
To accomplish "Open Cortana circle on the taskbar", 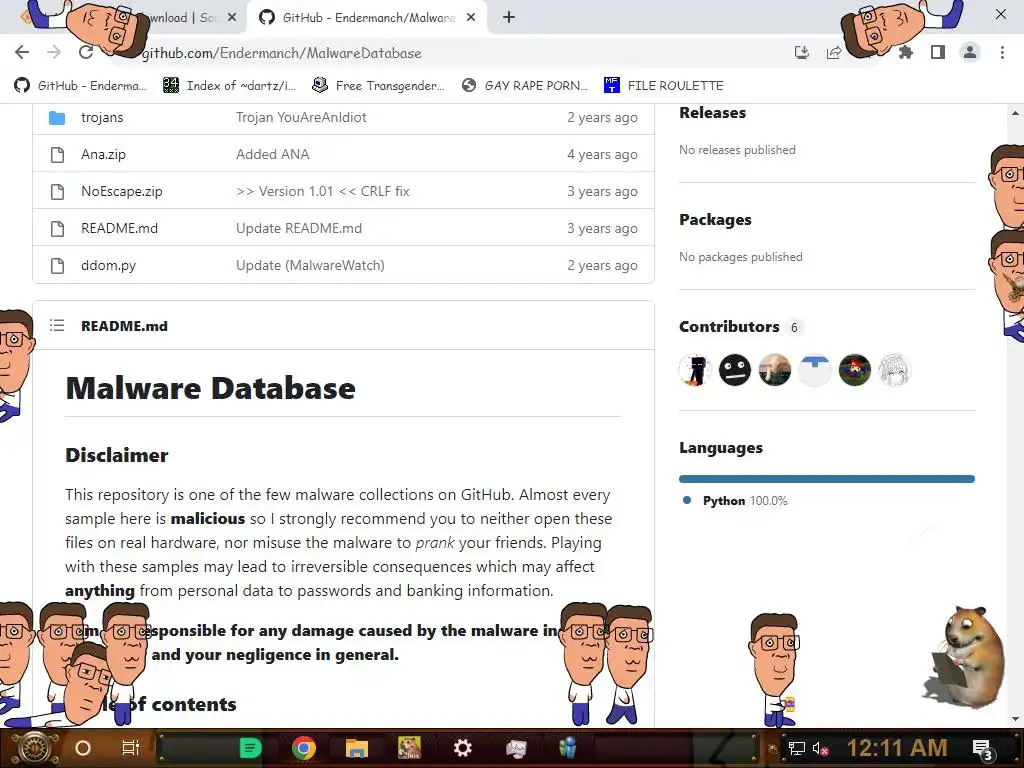I will (x=83, y=748).
